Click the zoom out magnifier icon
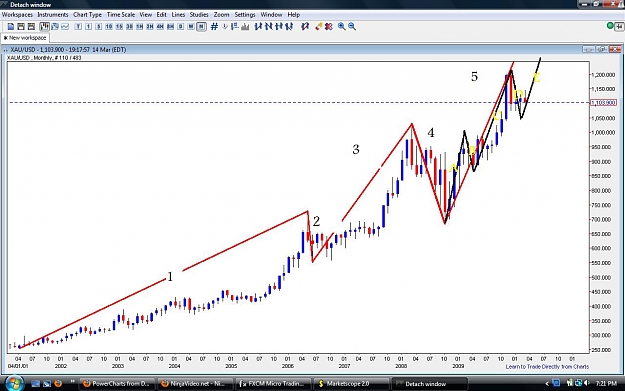This screenshot has height=391, width=625. coord(352,26)
